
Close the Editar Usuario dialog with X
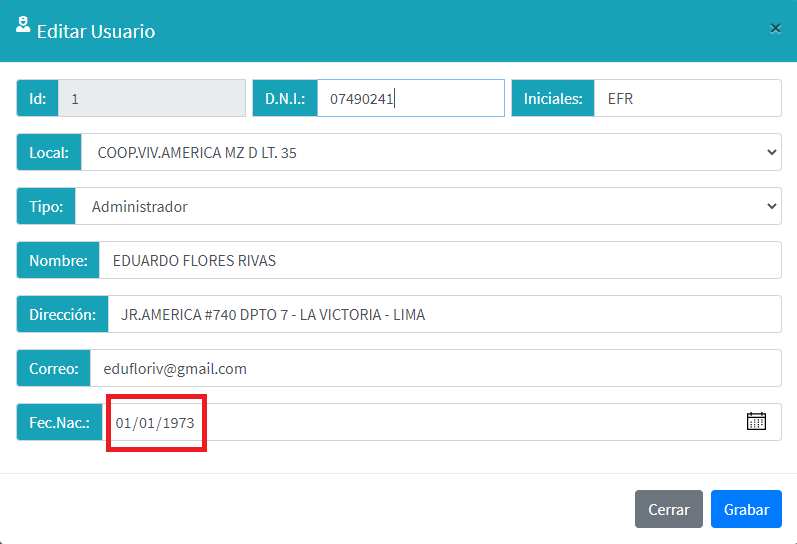[775, 29]
